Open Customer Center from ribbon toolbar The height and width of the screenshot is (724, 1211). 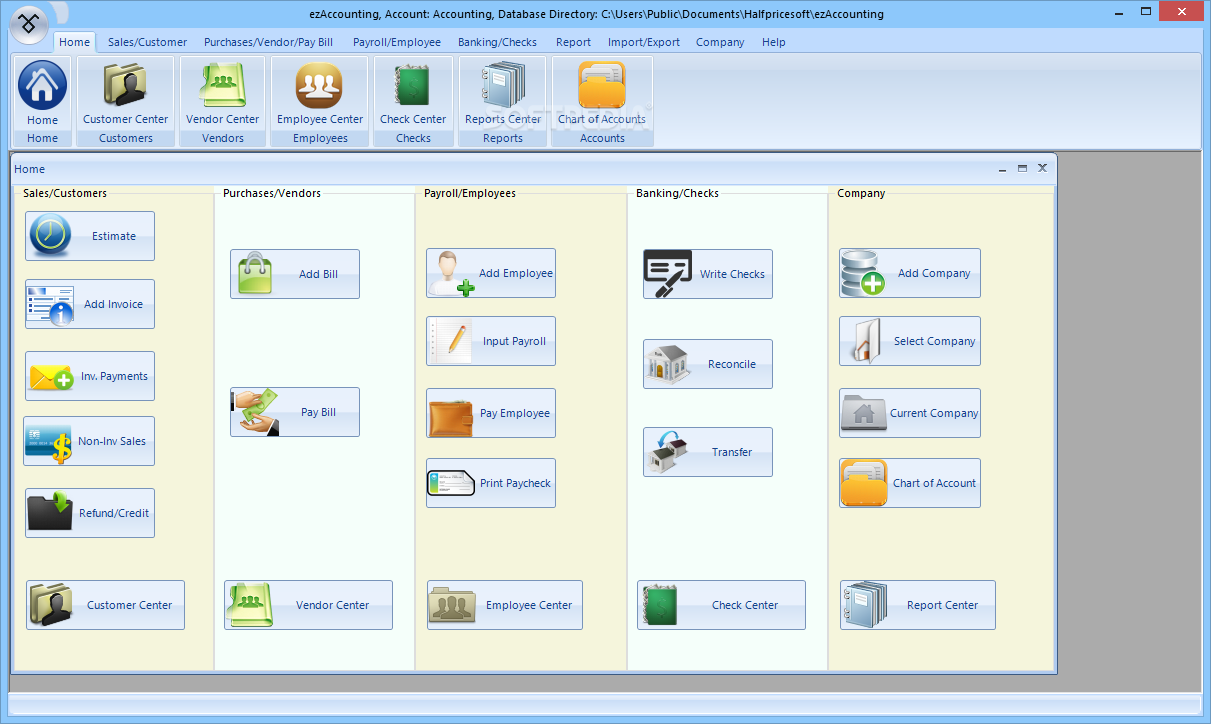coord(126,94)
